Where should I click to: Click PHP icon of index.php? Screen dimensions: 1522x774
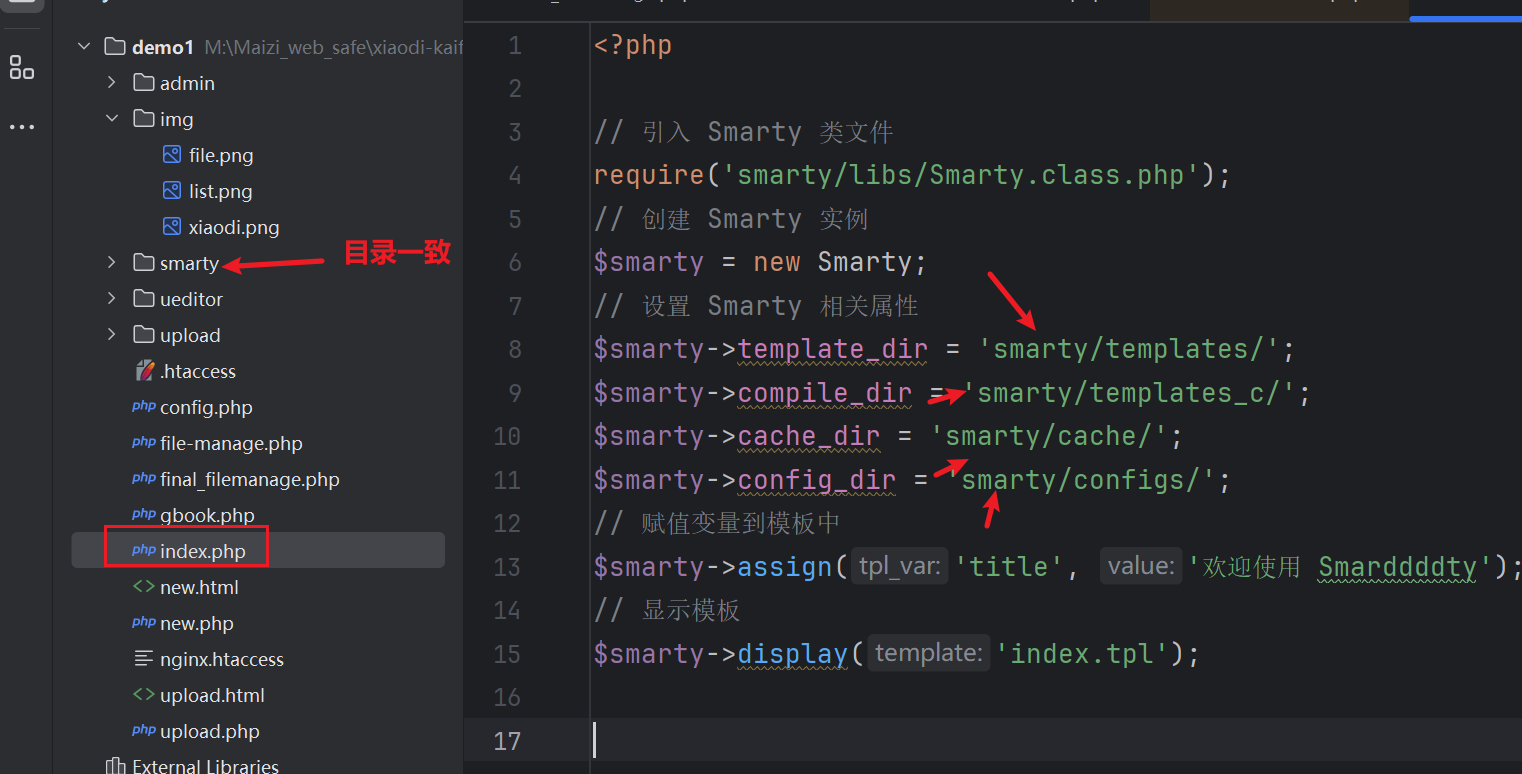pos(144,551)
